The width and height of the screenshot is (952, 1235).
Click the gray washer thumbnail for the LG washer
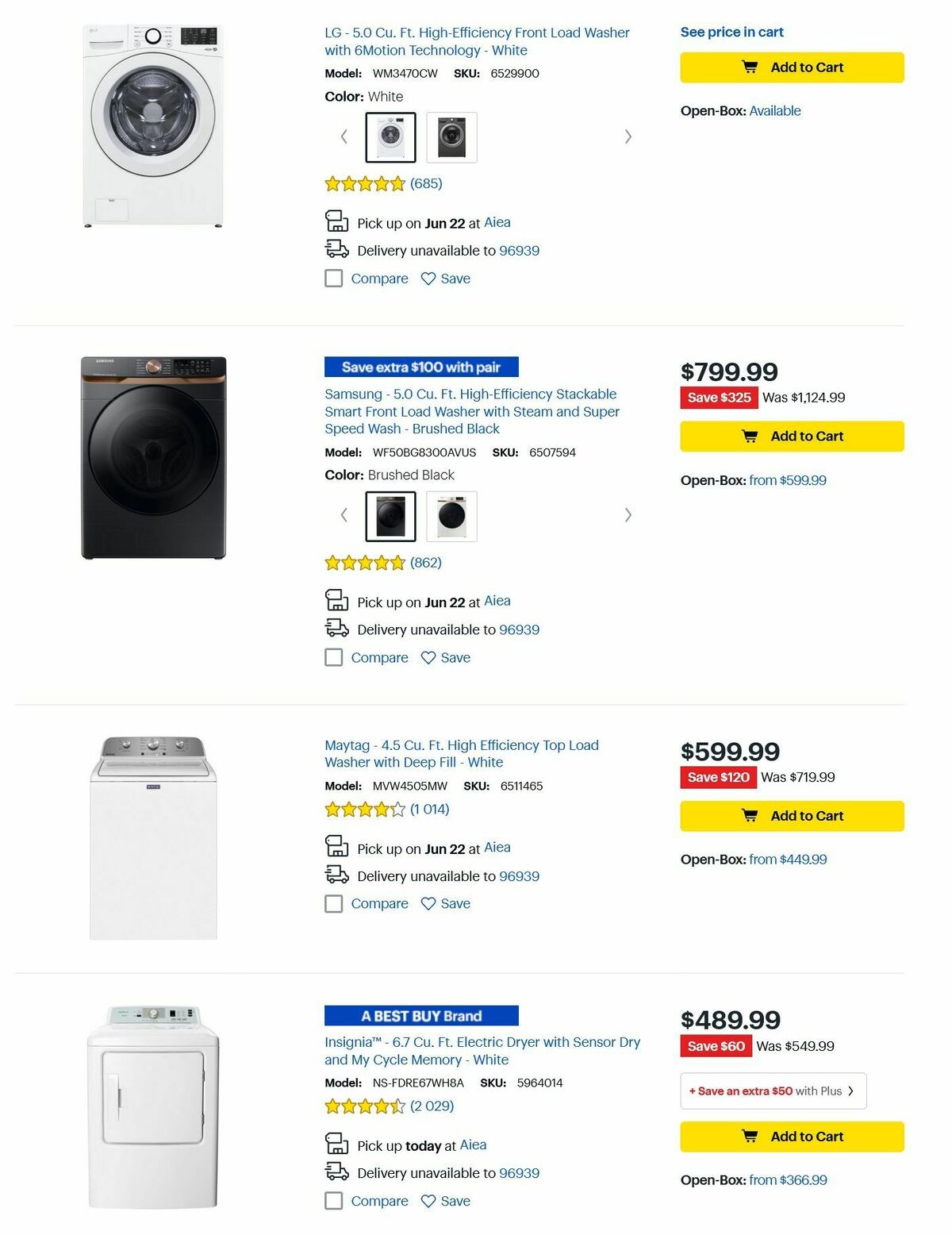pos(452,137)
